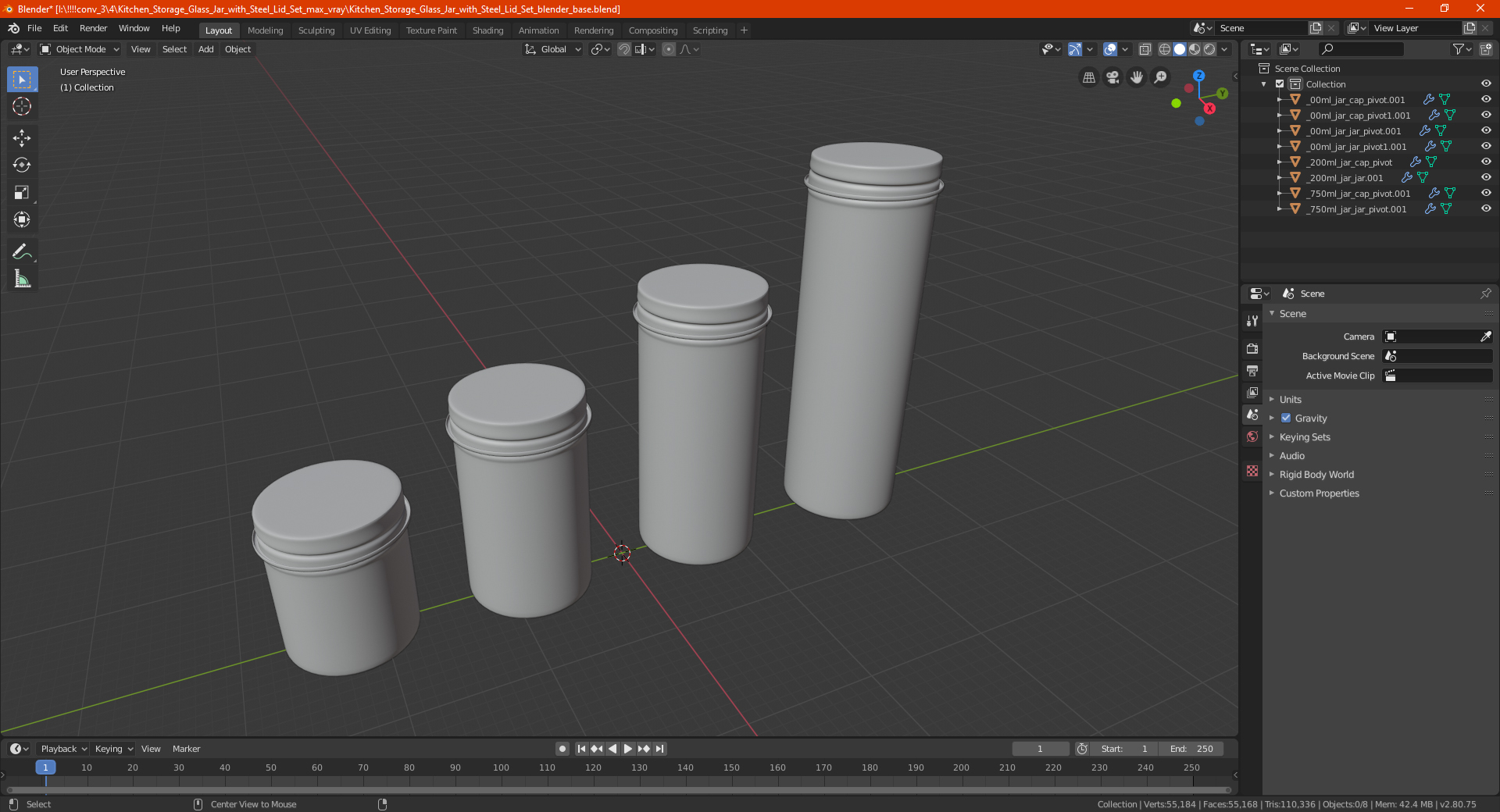The image size is (1500, 812).
Task: Click the timeline scrollbar
Action: click(617, 790)
